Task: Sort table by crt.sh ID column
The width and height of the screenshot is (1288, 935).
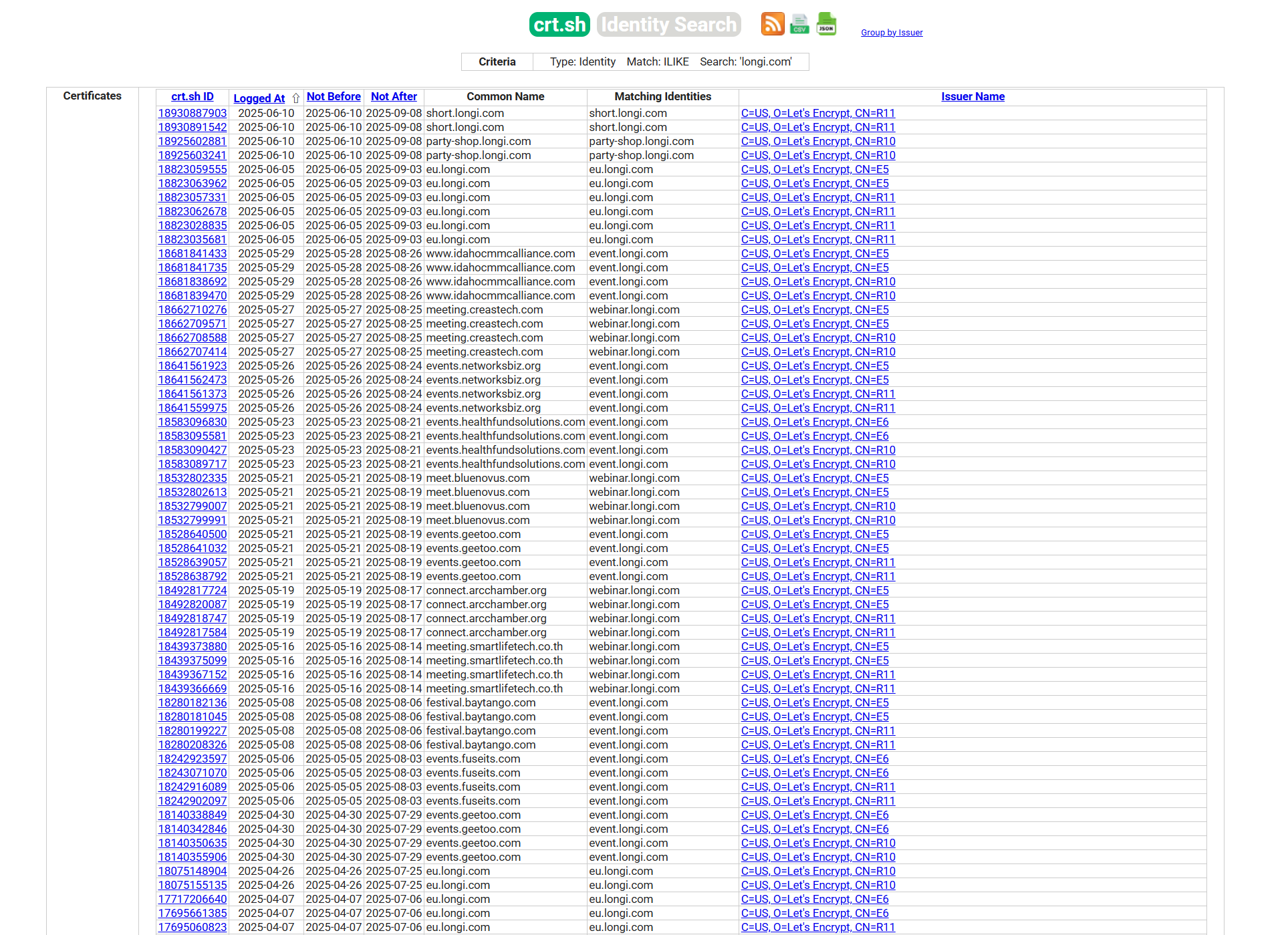Action: click(192, 96)
